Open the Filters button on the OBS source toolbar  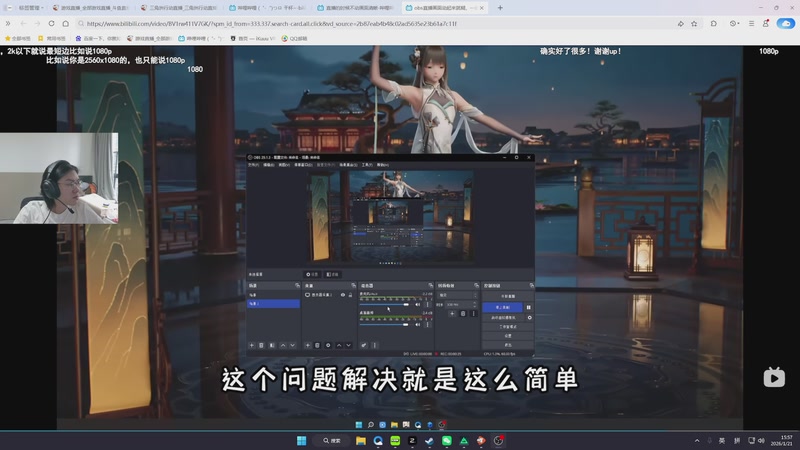coord(333,274)
